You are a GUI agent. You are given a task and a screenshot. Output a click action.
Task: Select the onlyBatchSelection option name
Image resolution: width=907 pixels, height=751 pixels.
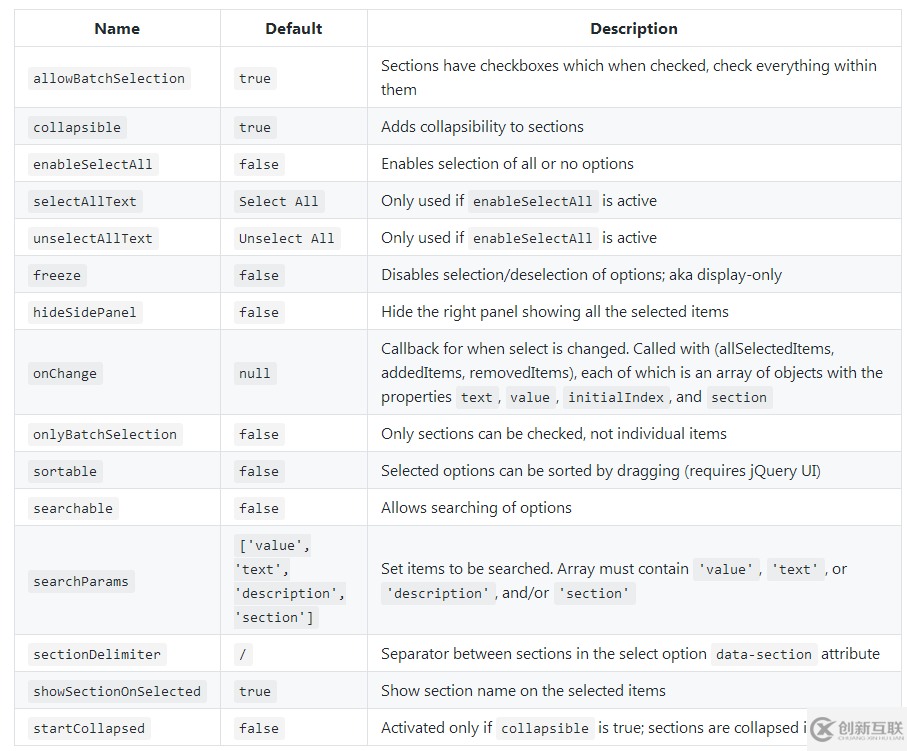coord(105,434)
